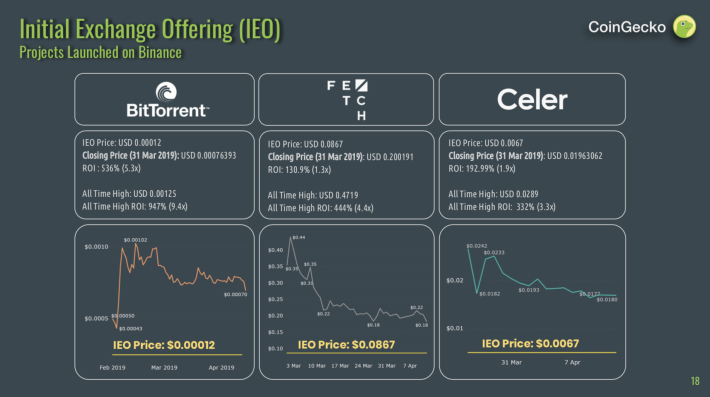710x397 pixels.
Task: Click the Fetch IEO Price $0.0867 label
Action: point(346,345)
